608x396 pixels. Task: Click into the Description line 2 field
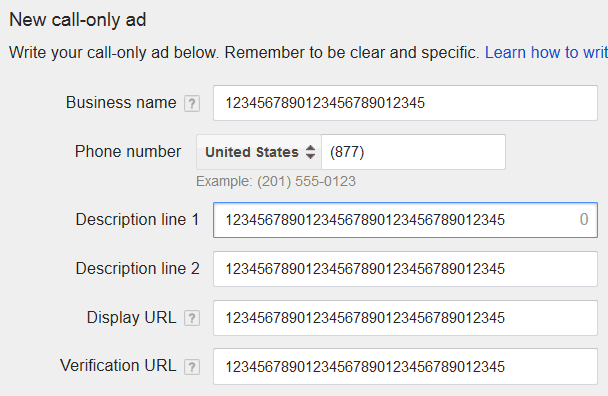[x=405, y=269]
